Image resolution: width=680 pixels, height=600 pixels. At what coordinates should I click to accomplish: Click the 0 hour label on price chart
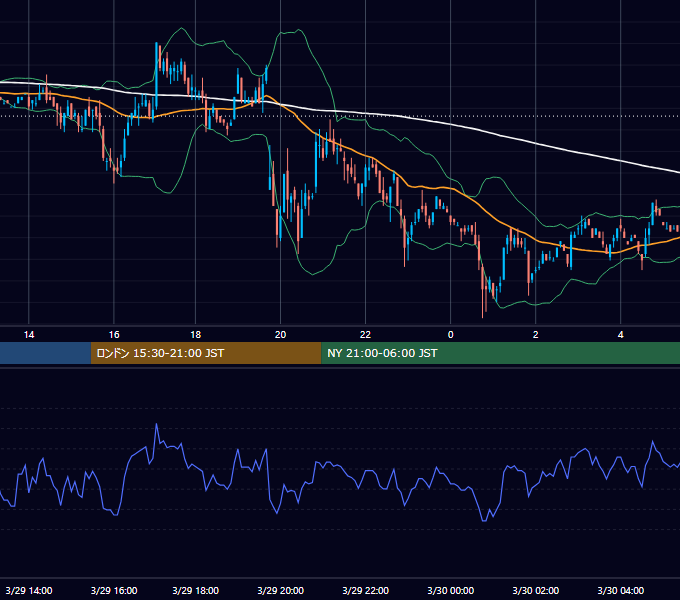click(451, 335)
